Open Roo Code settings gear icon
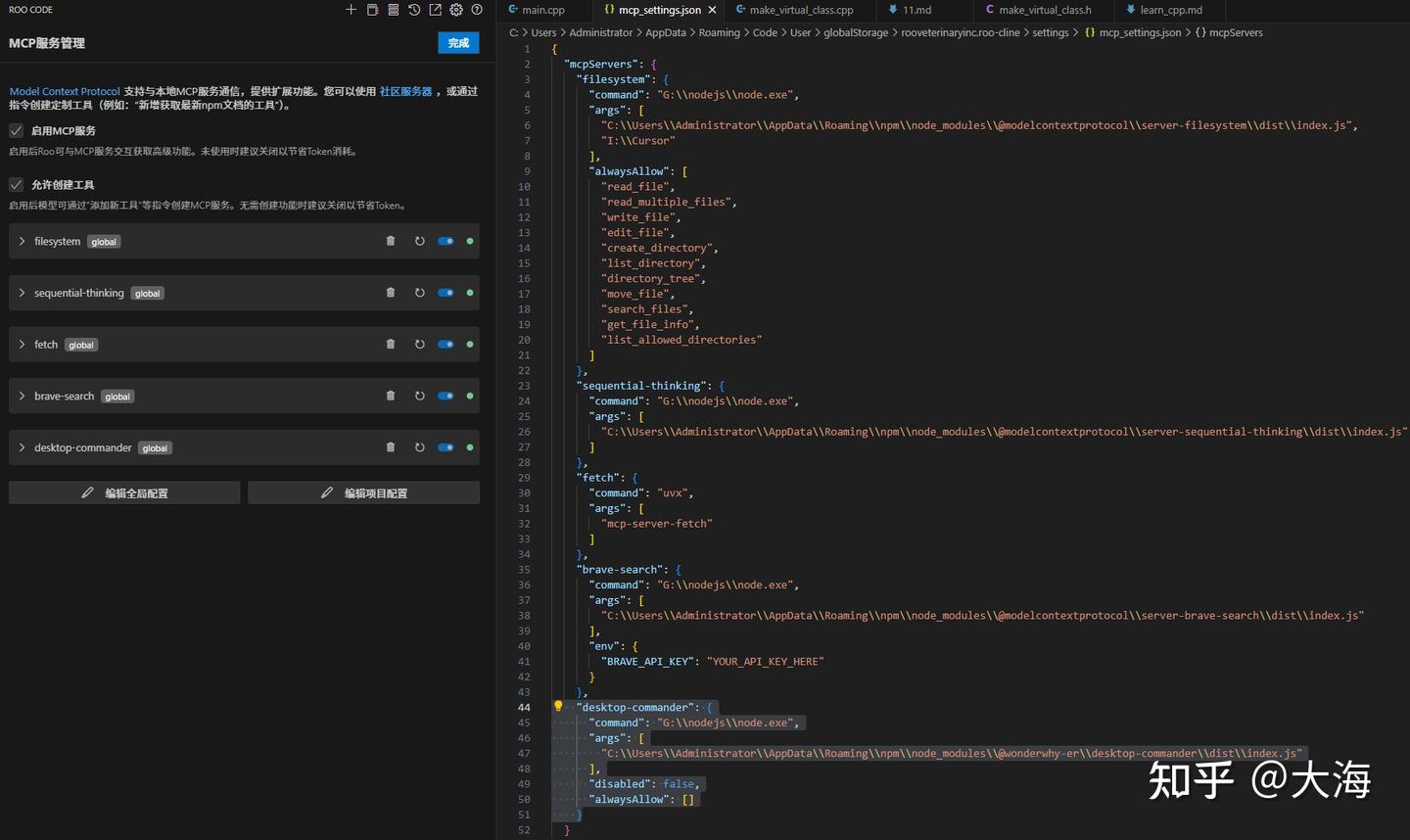 pyautogui.click(x=456, y=10)
